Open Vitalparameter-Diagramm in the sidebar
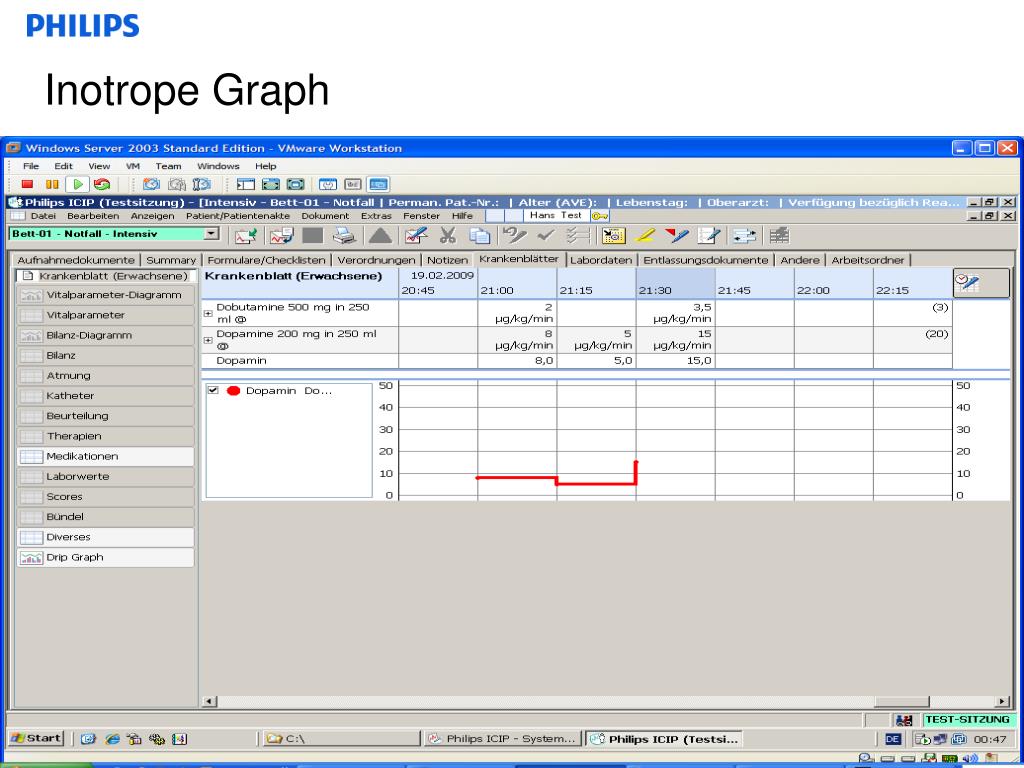Image resolution: width=1024 pixels, height=768 pixels. point(105,295)
